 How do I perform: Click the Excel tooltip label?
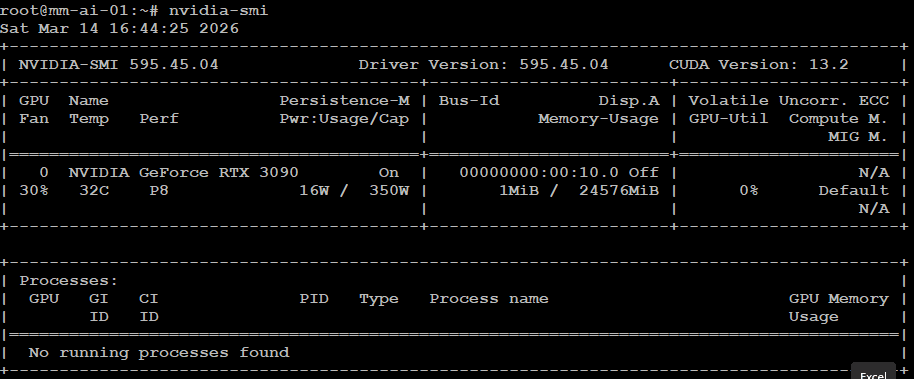pos(873,375)
